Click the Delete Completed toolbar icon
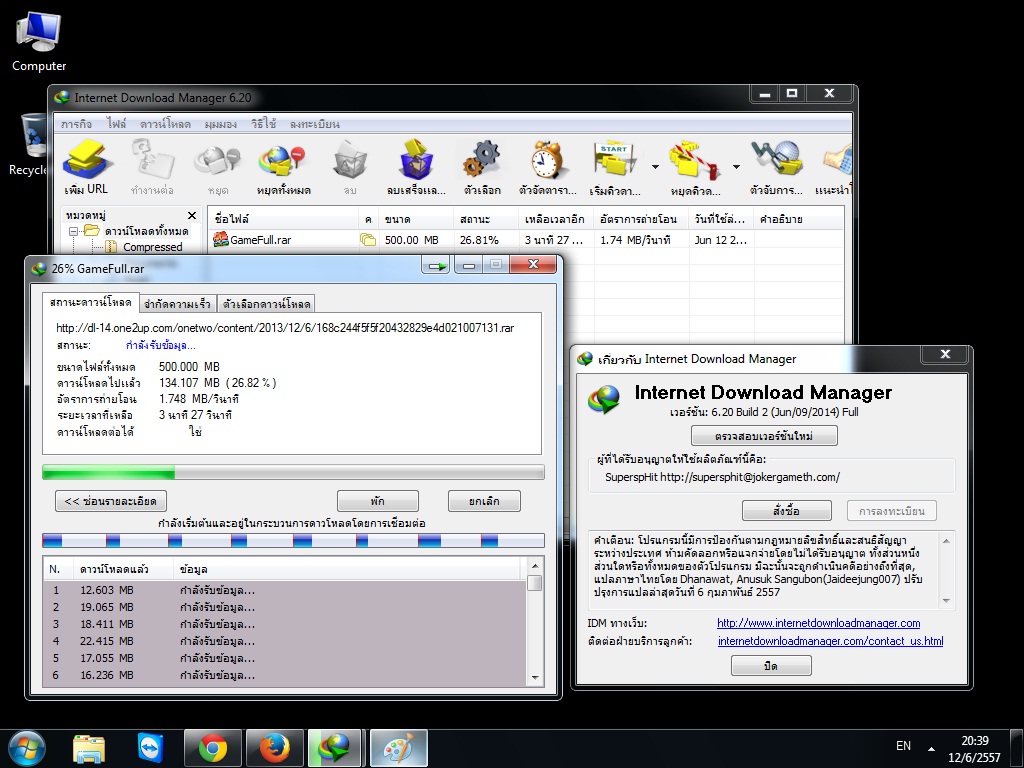 pos(416,167)
